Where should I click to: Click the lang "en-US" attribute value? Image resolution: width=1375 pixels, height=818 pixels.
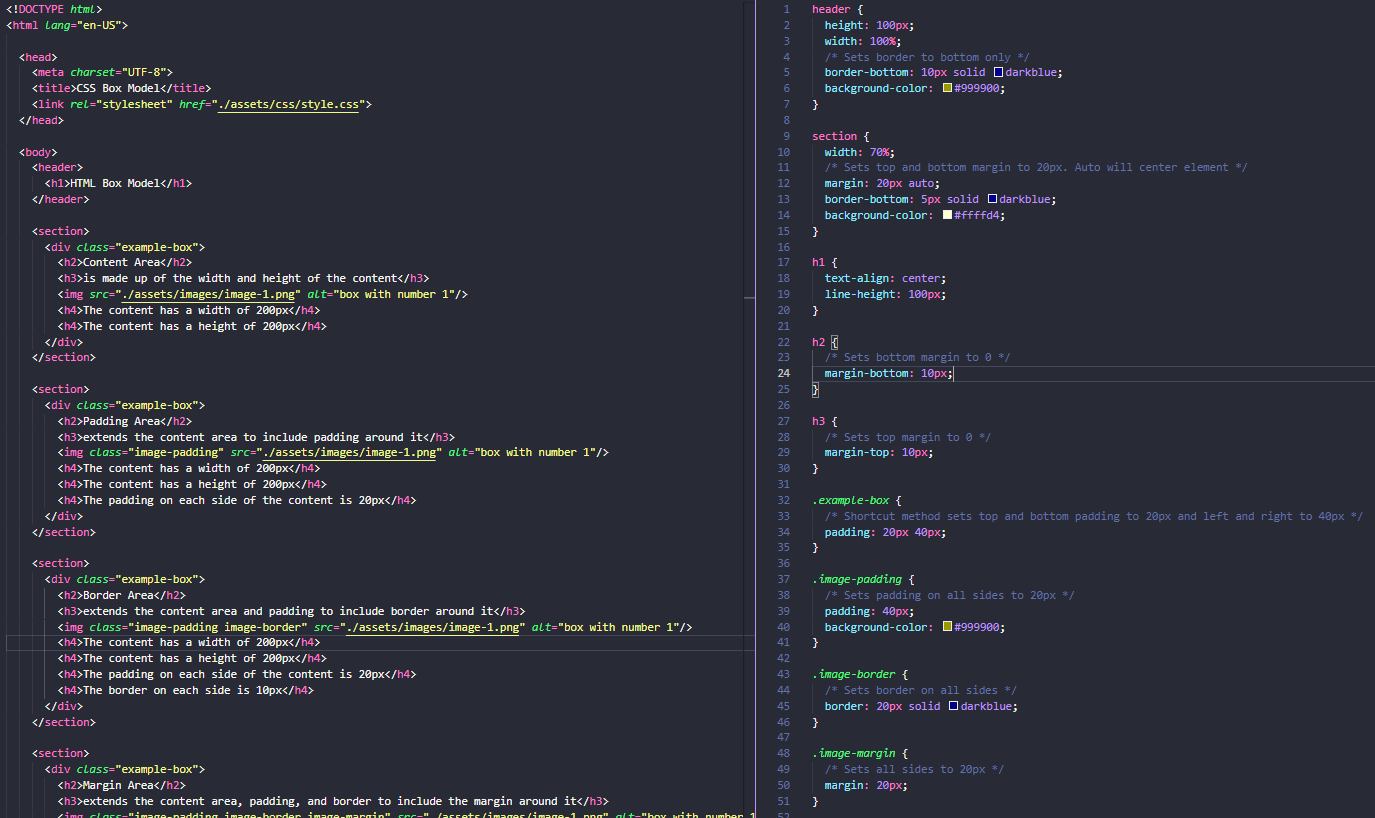tap(99, 25)
